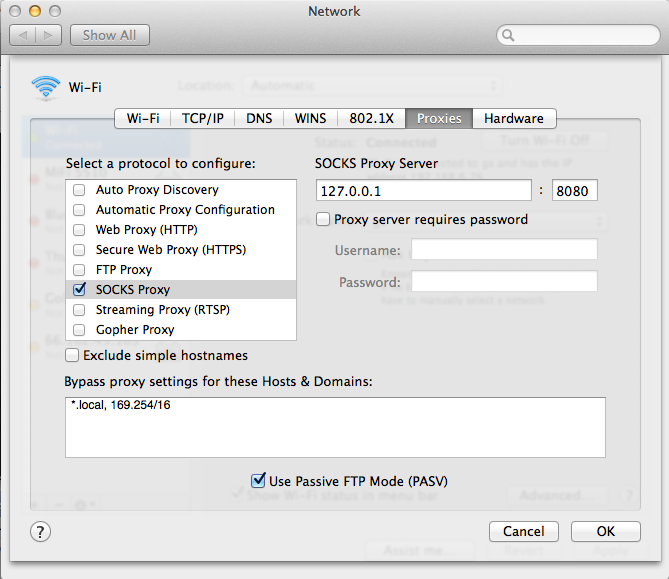Enable Auto Proxy Discovery checkbox
Viewport: 669px width, 579px height.
tap(79, 190)
